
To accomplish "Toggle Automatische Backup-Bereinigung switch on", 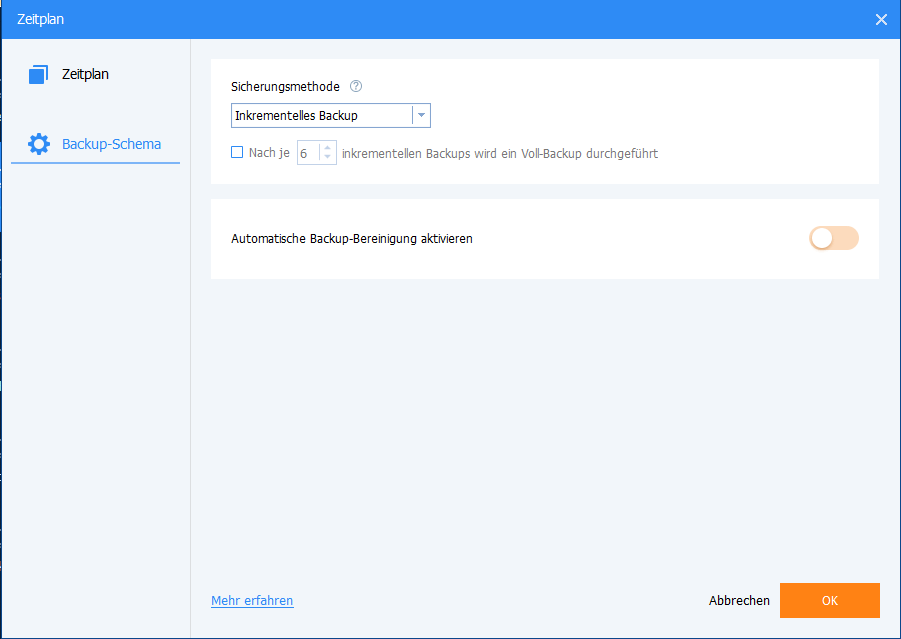I will point(834,238).
